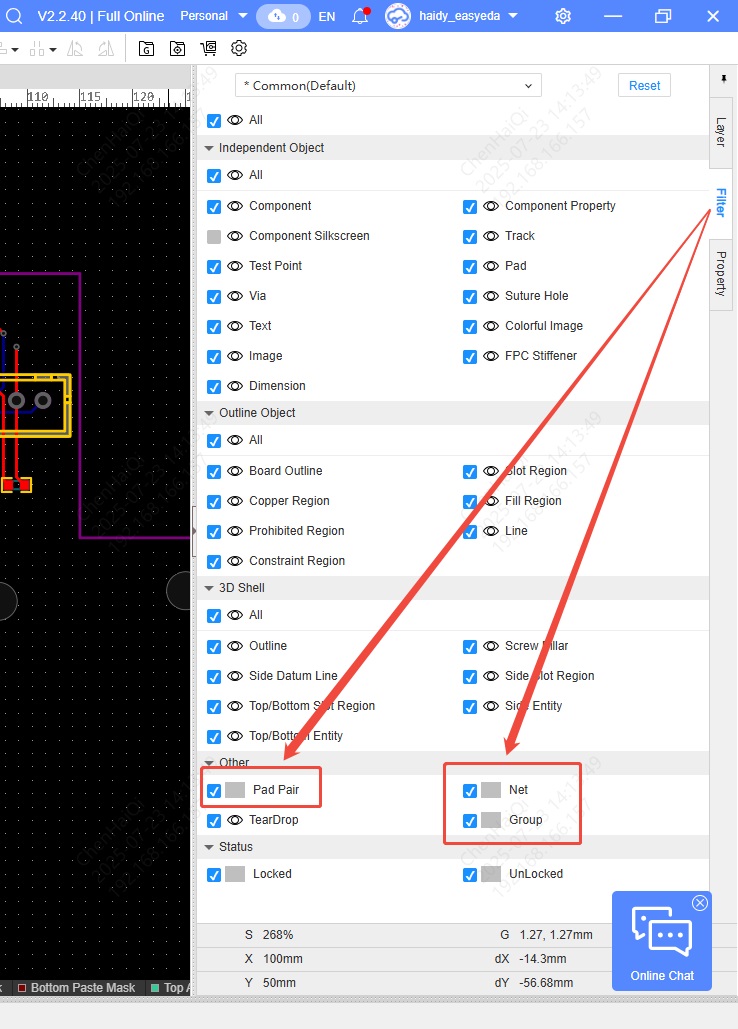Open the Online Chat widget
Image resolution: width=738 pixels, height=1029 pixels.
661,940
